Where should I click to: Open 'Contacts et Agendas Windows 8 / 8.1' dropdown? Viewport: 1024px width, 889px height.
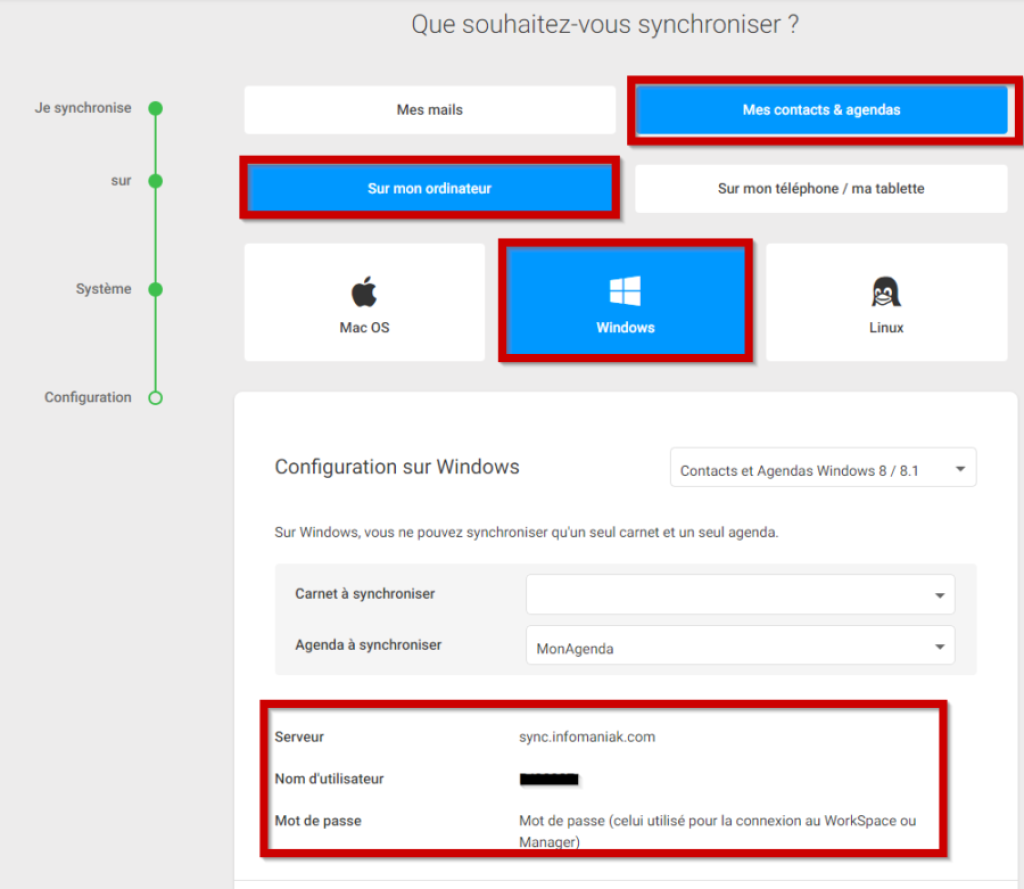[x=823, y=468]
